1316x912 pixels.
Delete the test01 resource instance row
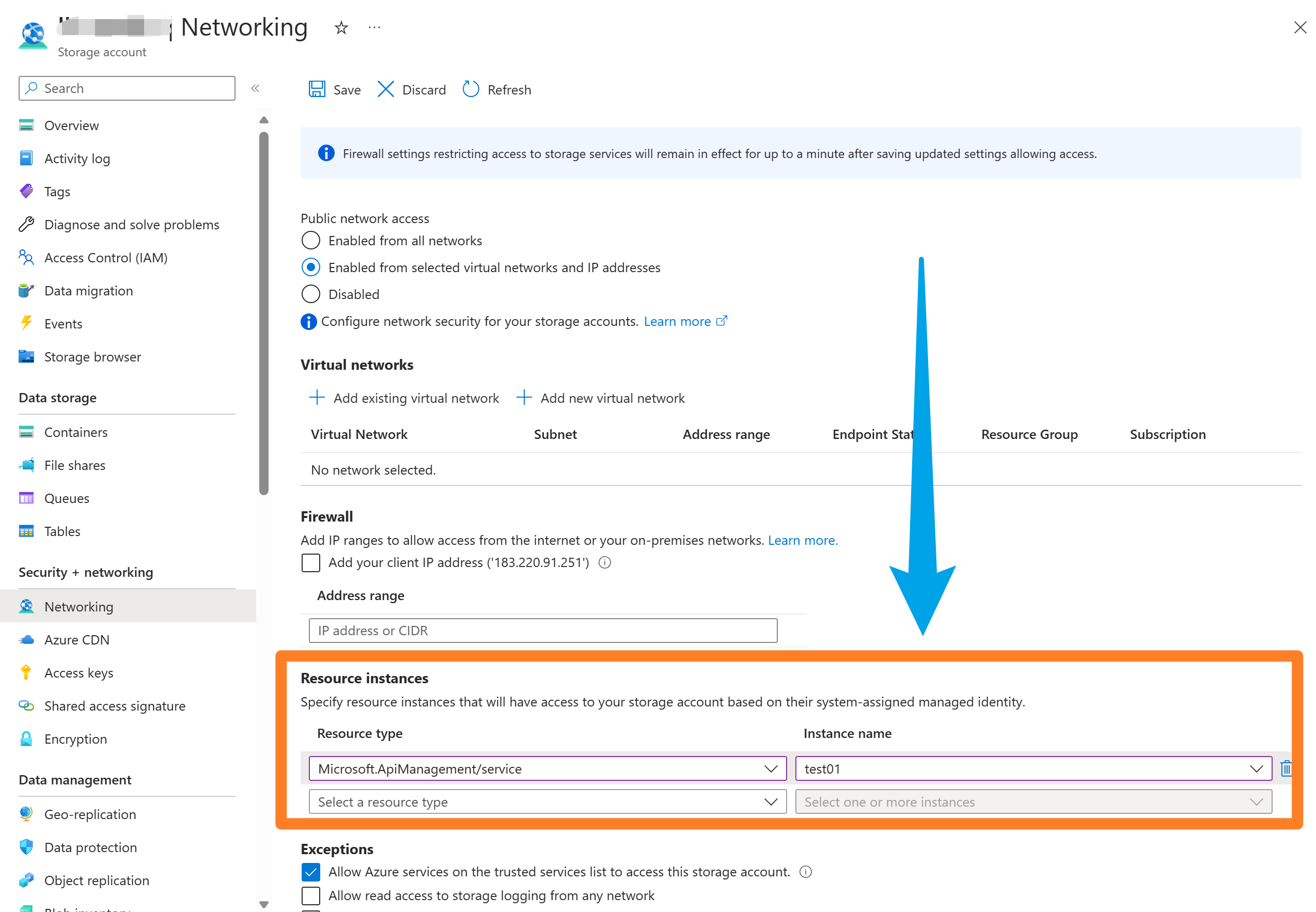coord(1286,768)
